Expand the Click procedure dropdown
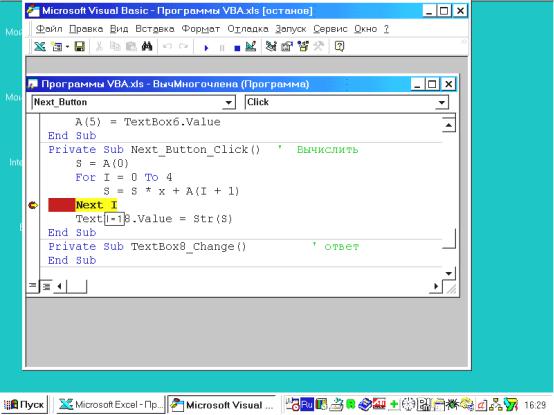Image resolution: width=554 pixels, height=415 pixels. tap(442, 102)
